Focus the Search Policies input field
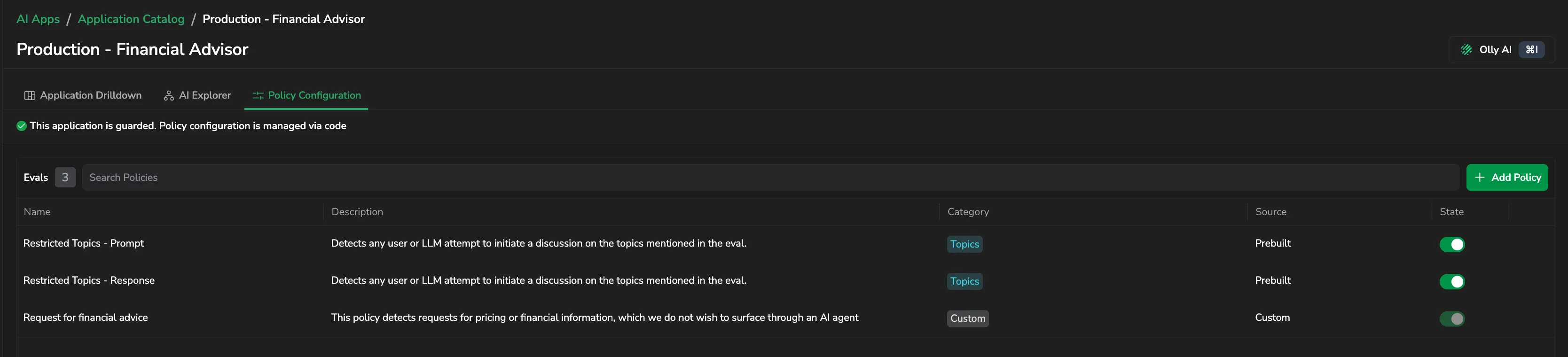The image size is (1568, 357). click(x=770, y=178)
